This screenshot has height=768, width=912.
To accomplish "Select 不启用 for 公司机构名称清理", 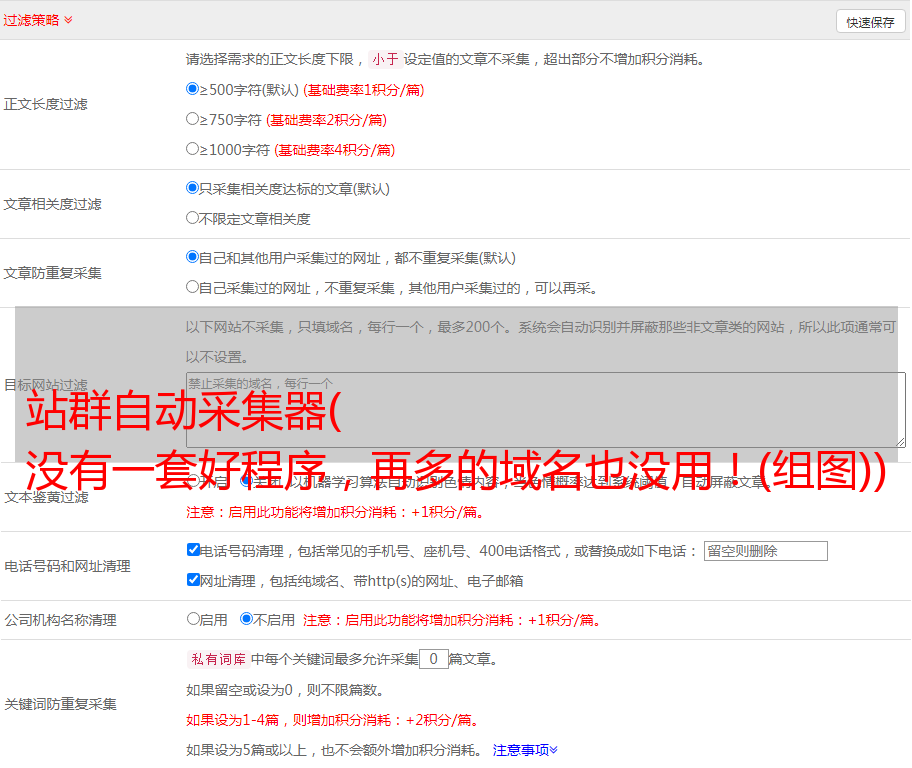I will point(246,619).
